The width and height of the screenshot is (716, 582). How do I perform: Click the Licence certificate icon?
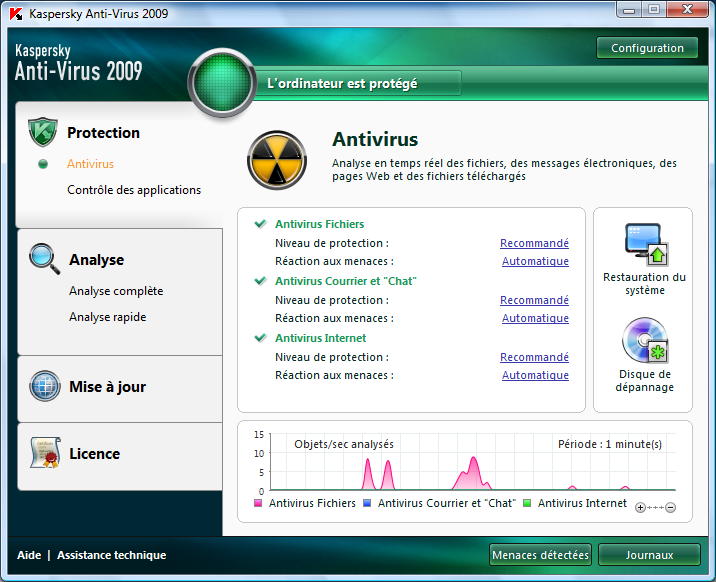[45, 453]
